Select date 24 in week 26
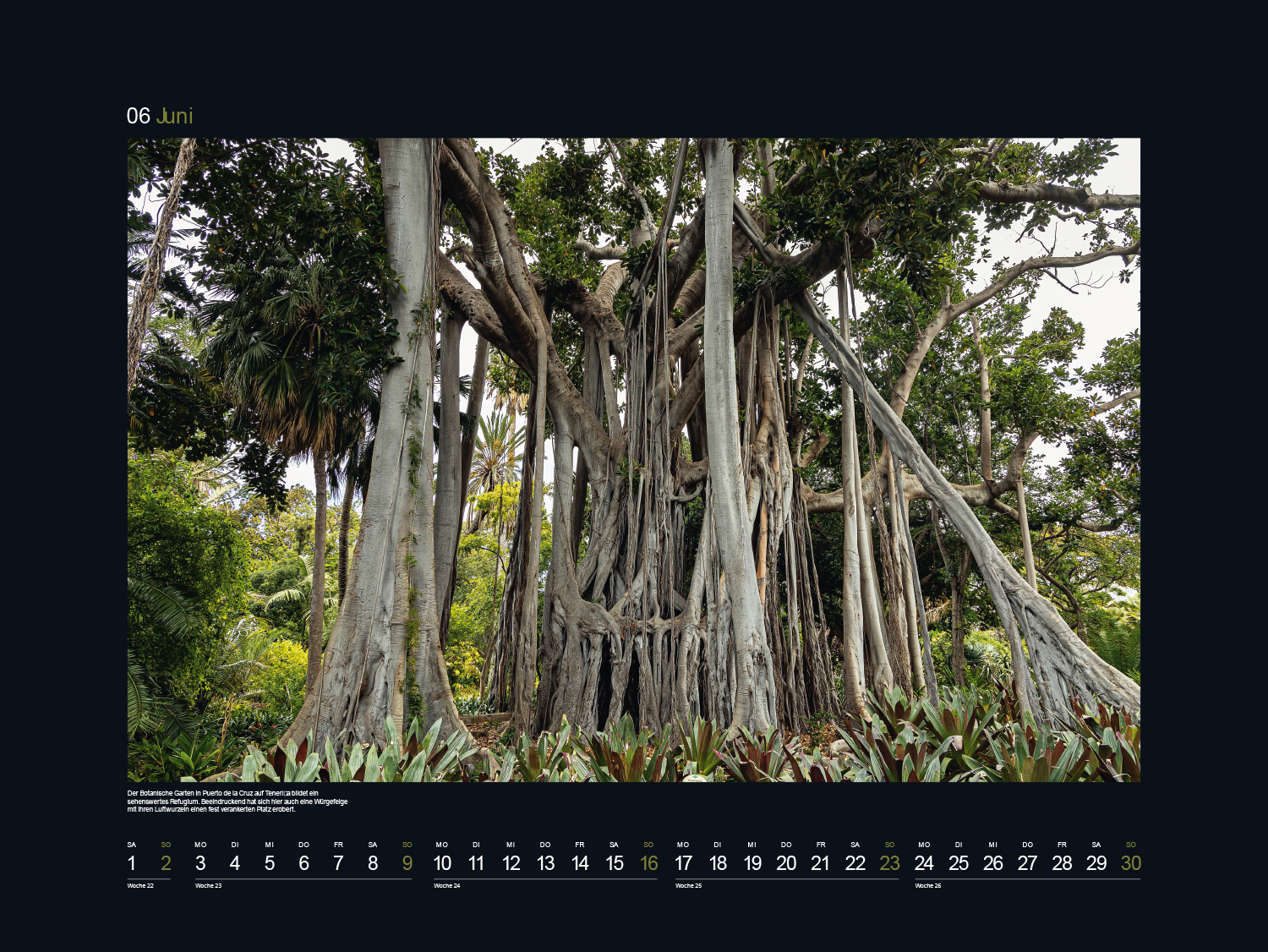This screenshot has height=952, width=1268. [924, 863]
